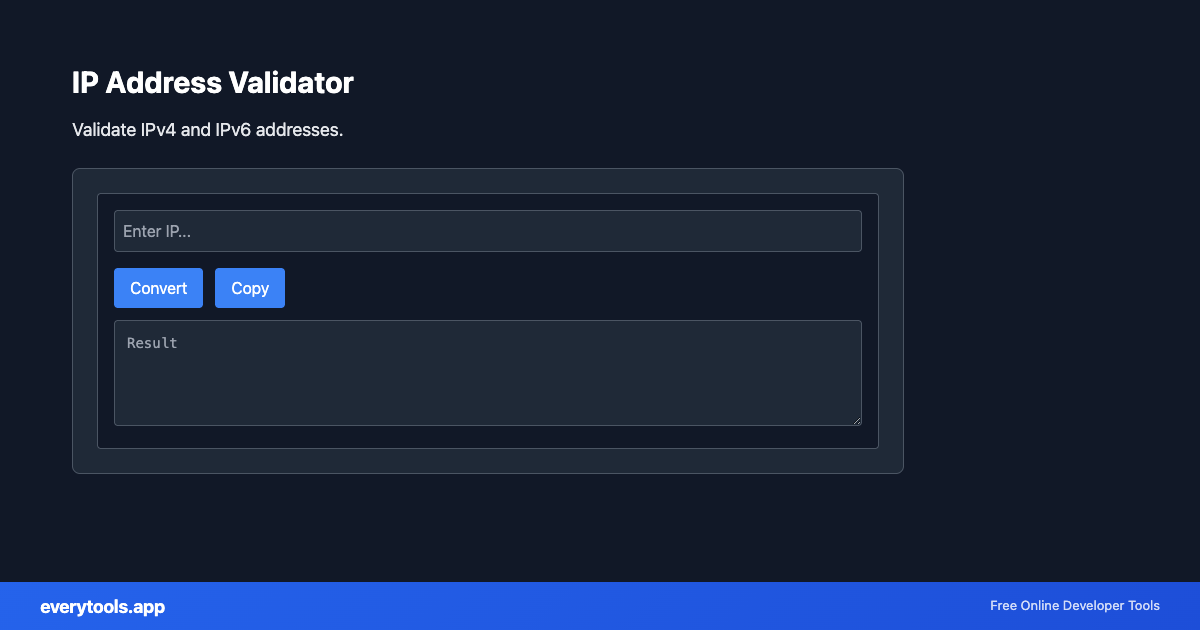Click the blue footer bar
Viewport: 1200px width, 630px height.
coord(600,606)
